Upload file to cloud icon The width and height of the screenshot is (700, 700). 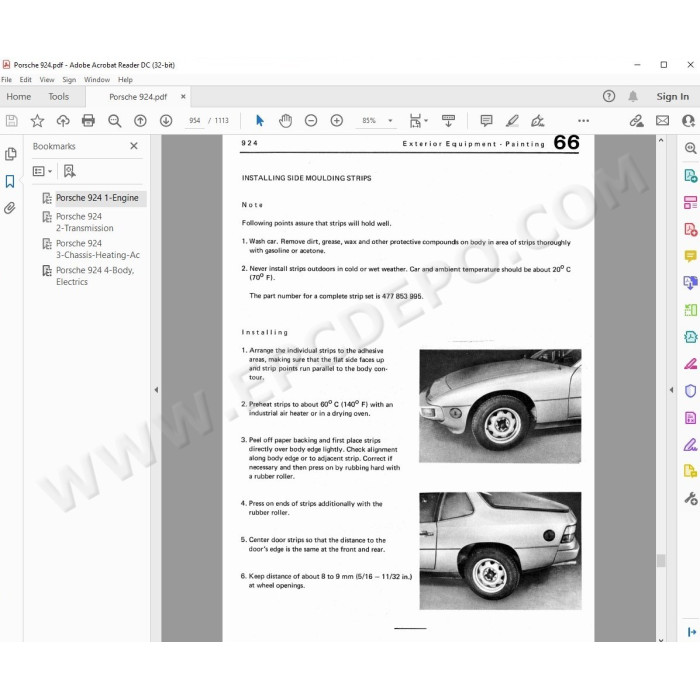click(x=63, y=121)
